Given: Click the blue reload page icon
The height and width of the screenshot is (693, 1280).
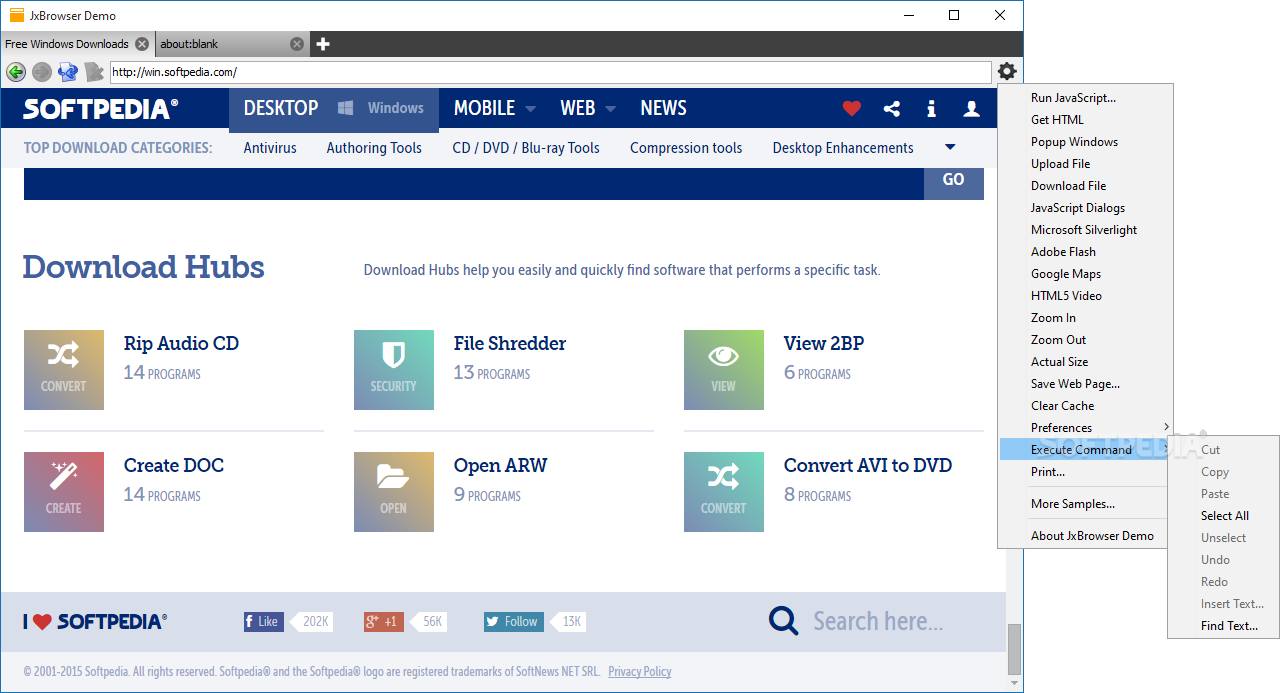Looking at the screenshot, I should tap(68, 72).
